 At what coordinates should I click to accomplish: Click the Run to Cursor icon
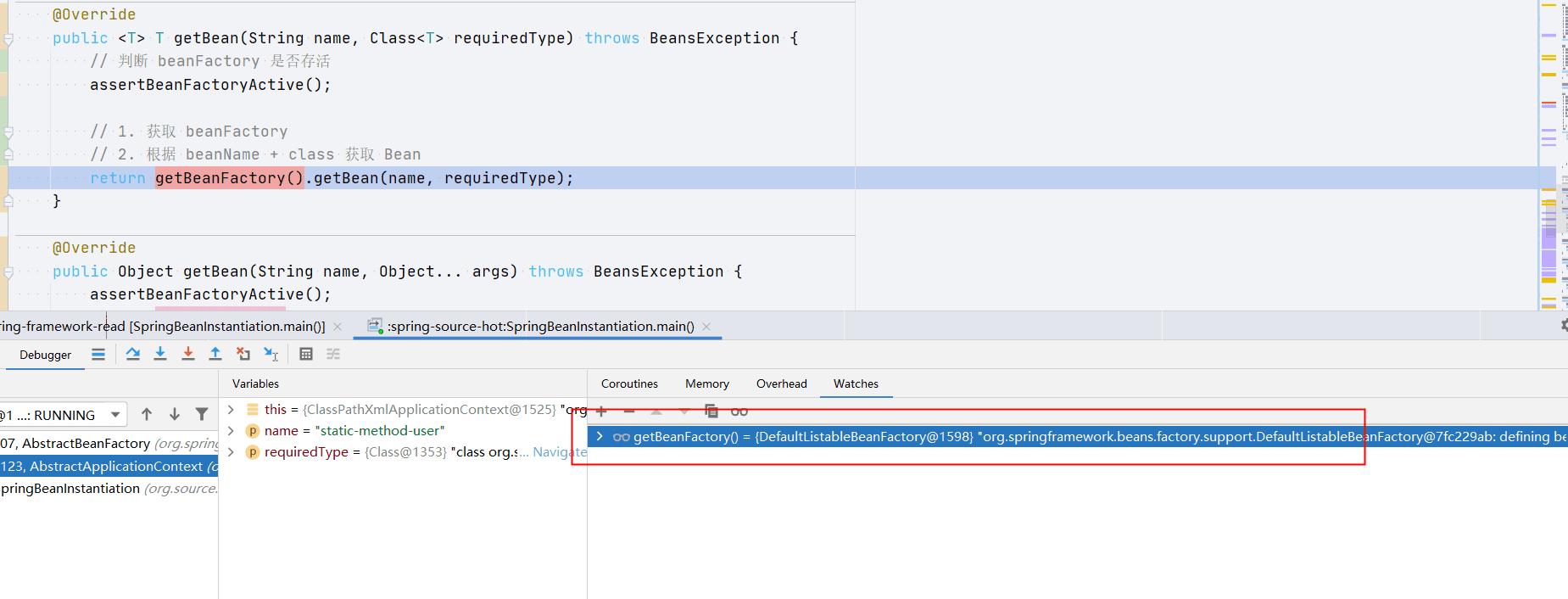271,354
